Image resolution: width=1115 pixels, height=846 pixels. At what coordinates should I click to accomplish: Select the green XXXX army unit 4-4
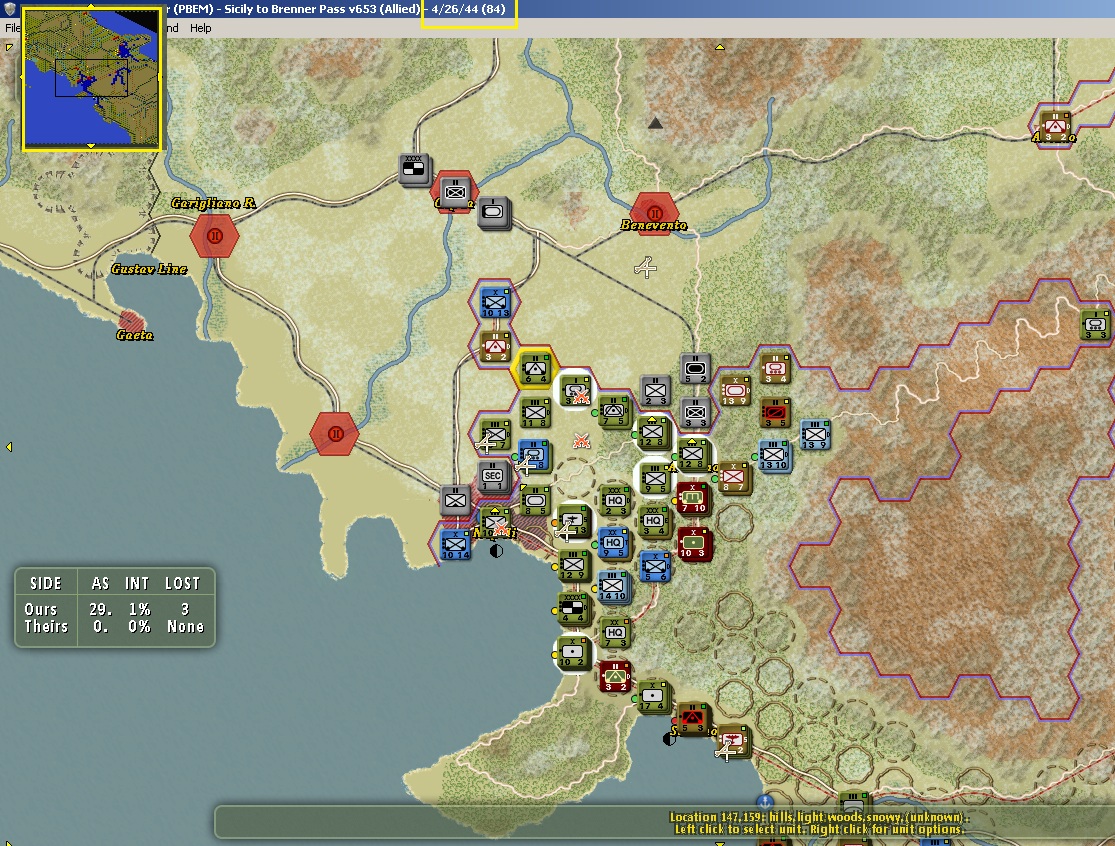pyautogui.click(x=573, y=608)
